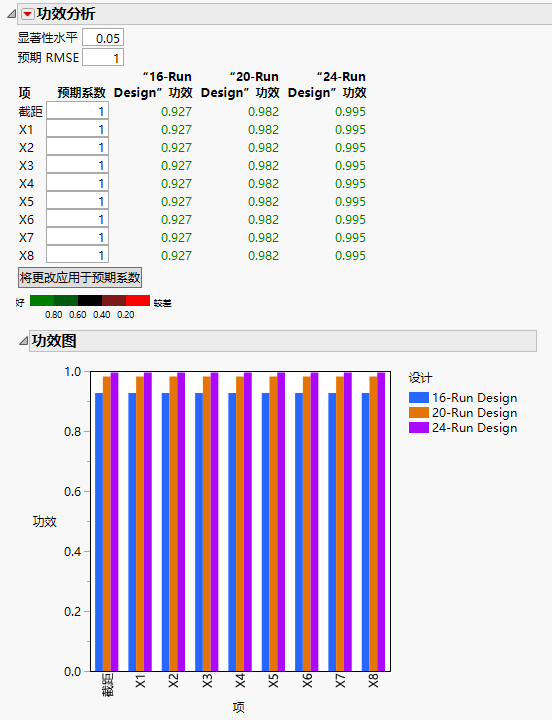The height and width of the screenshot is (720, 552).
Task: Click the black legend color swatch
Action: pos(90,301)
